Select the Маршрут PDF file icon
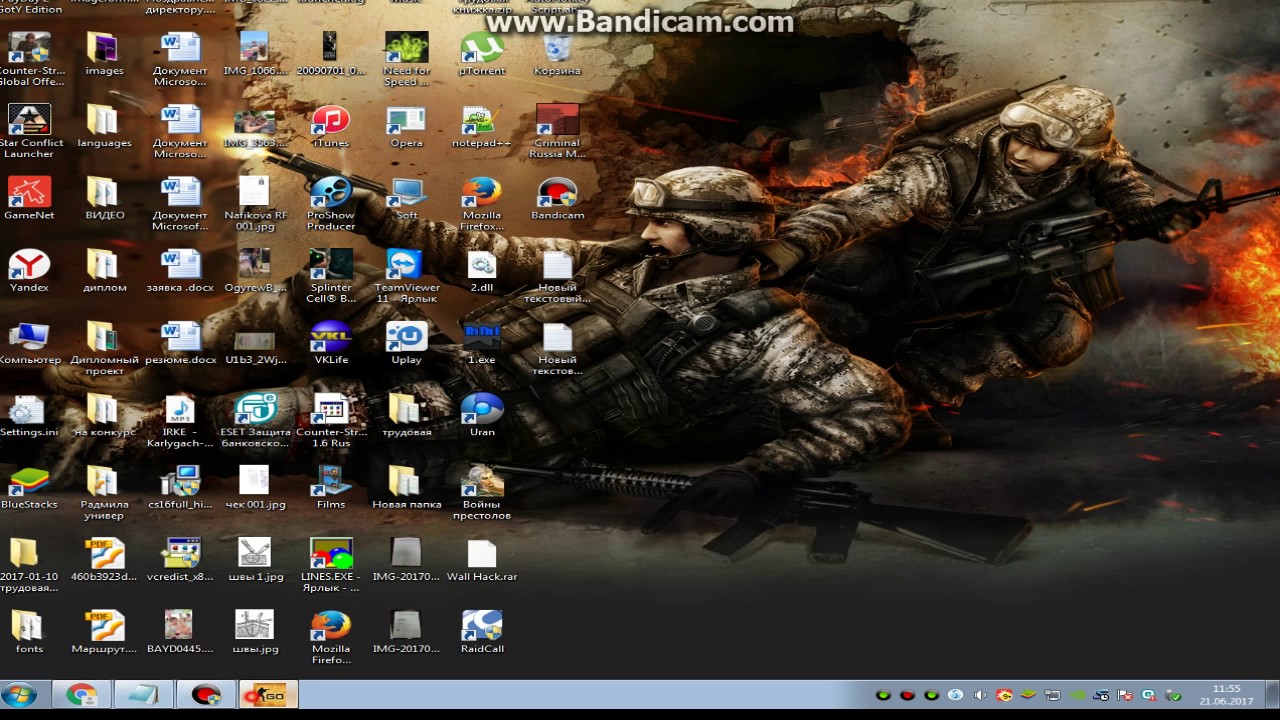Image resolution: width=1280 pixels, height=720 pixels. pos(104,631)
